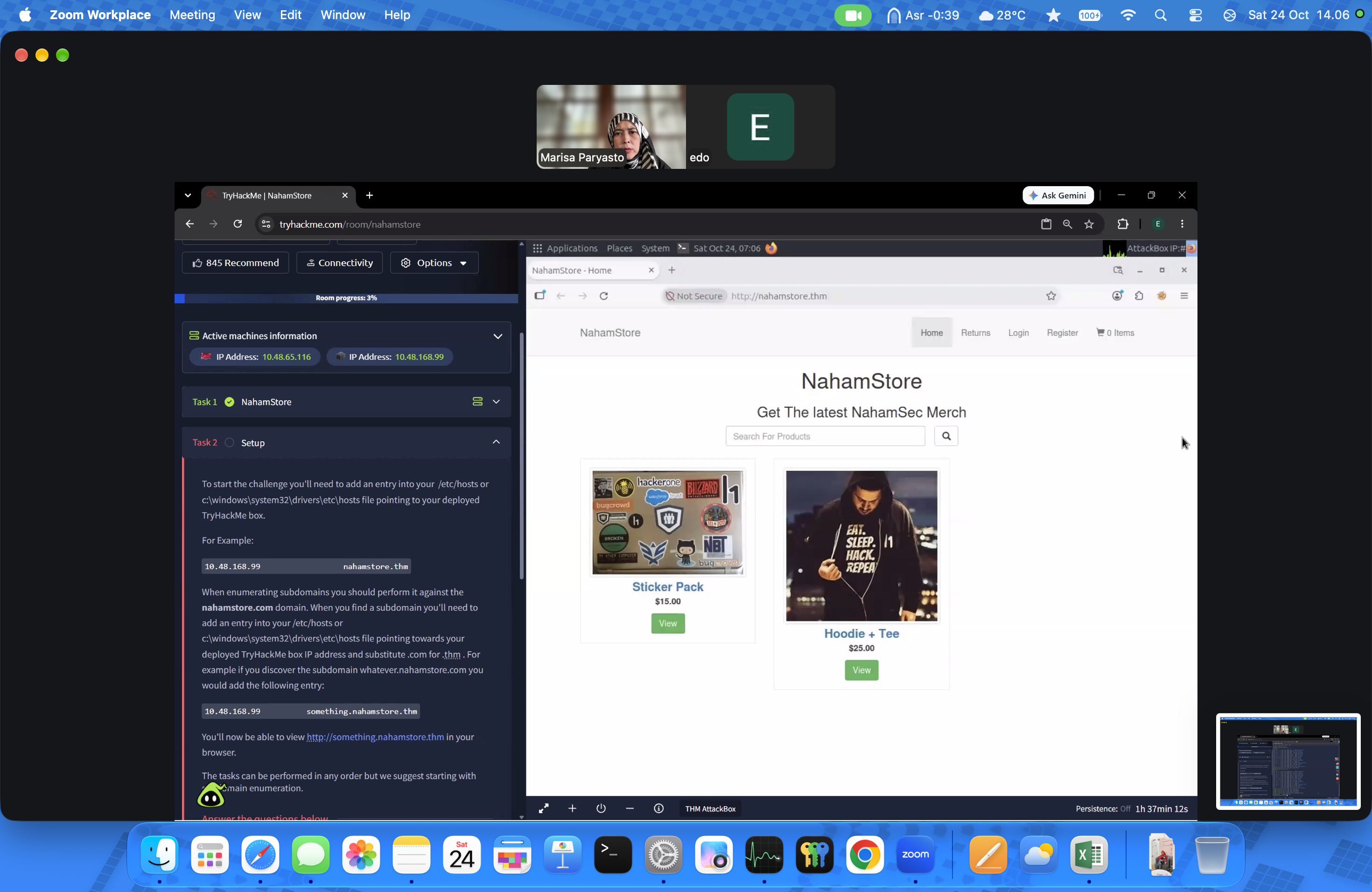Open the something.nahamstore.thm link

click(x=375, y=737)
